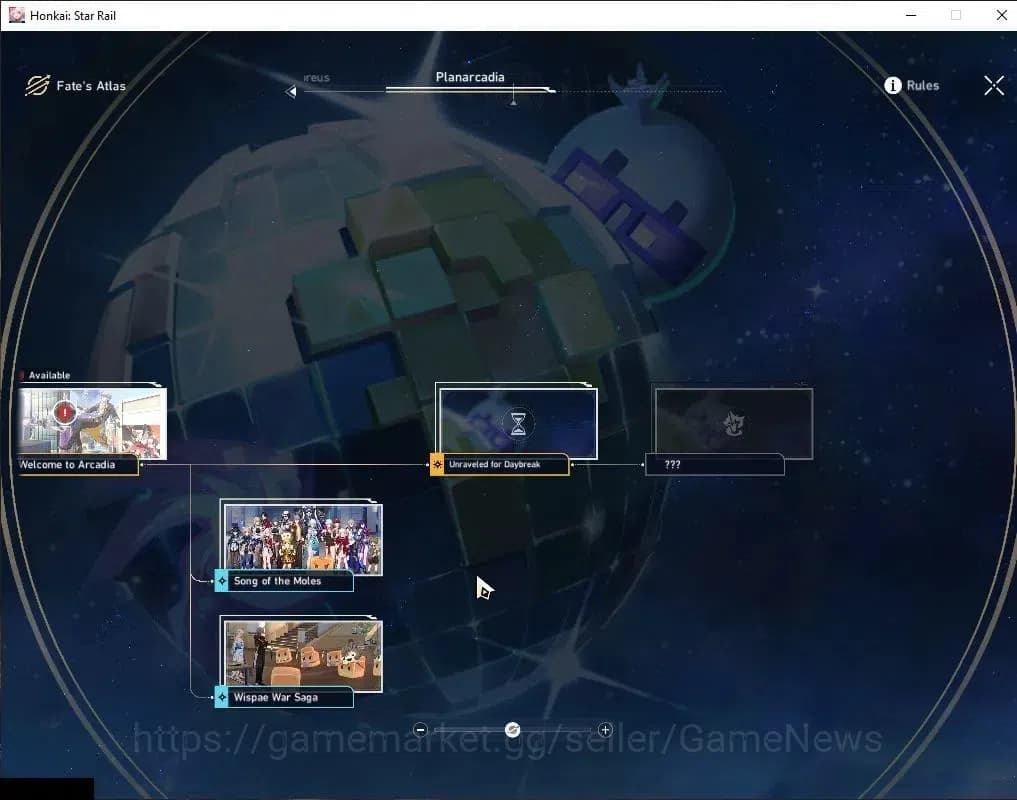Open the Rules info icon

tap(892, 85)
